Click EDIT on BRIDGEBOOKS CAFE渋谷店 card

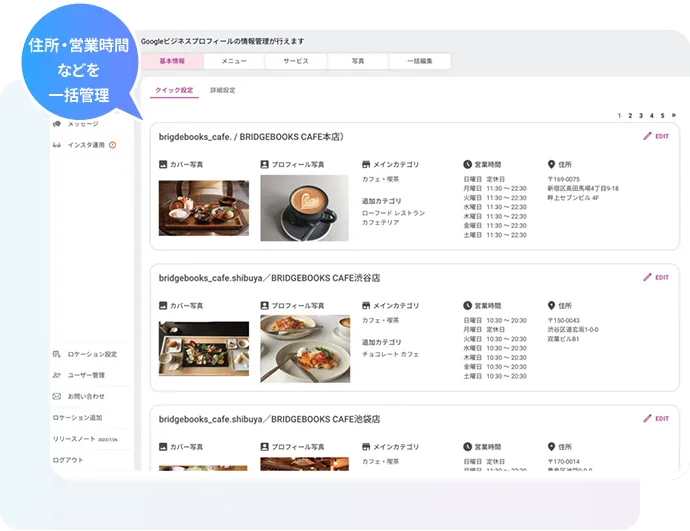(656, 278)
